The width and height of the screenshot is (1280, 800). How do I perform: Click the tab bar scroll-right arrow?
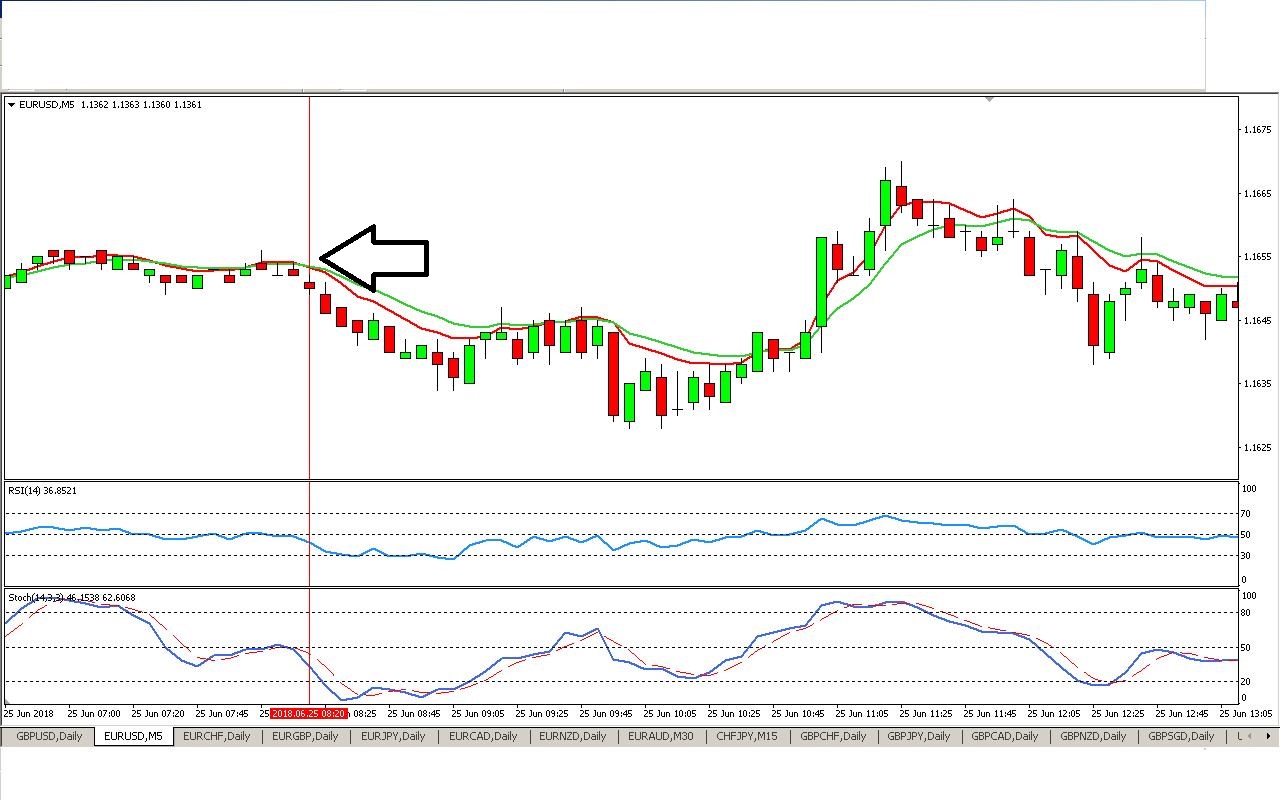pos(1269,736)
